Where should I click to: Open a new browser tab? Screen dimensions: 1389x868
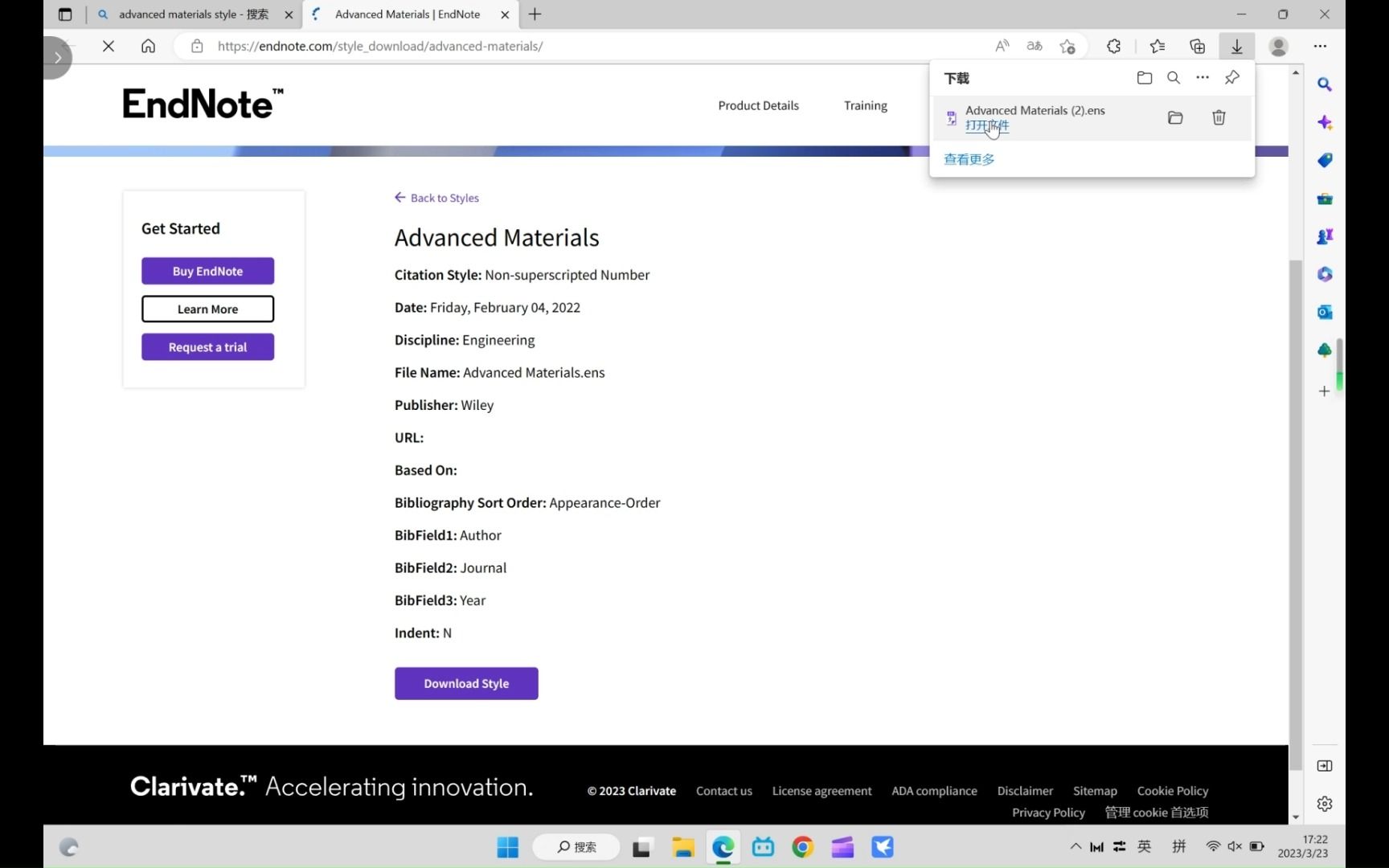(535, 14)
